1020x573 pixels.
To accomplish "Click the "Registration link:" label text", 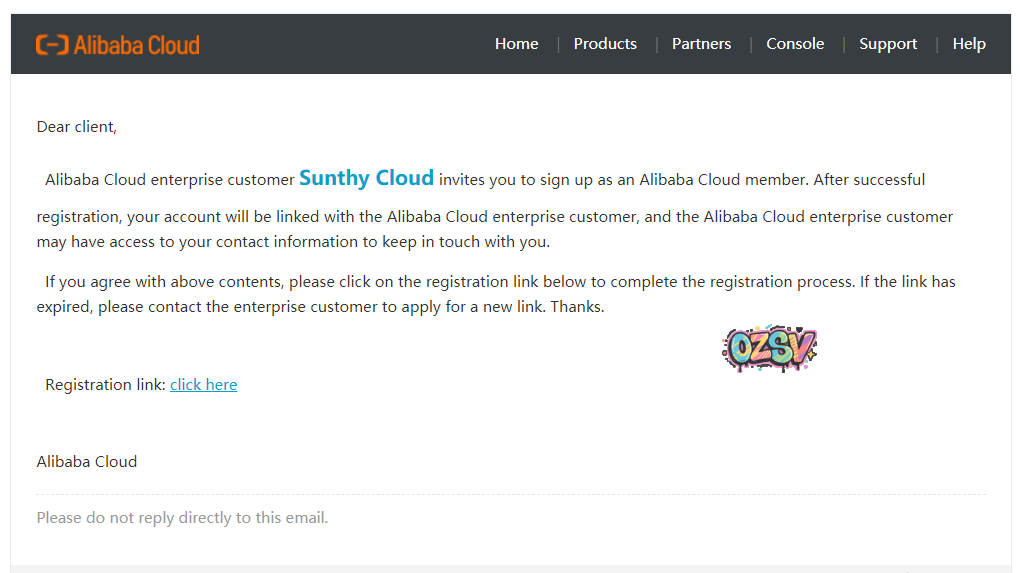I will coord(105,385).
